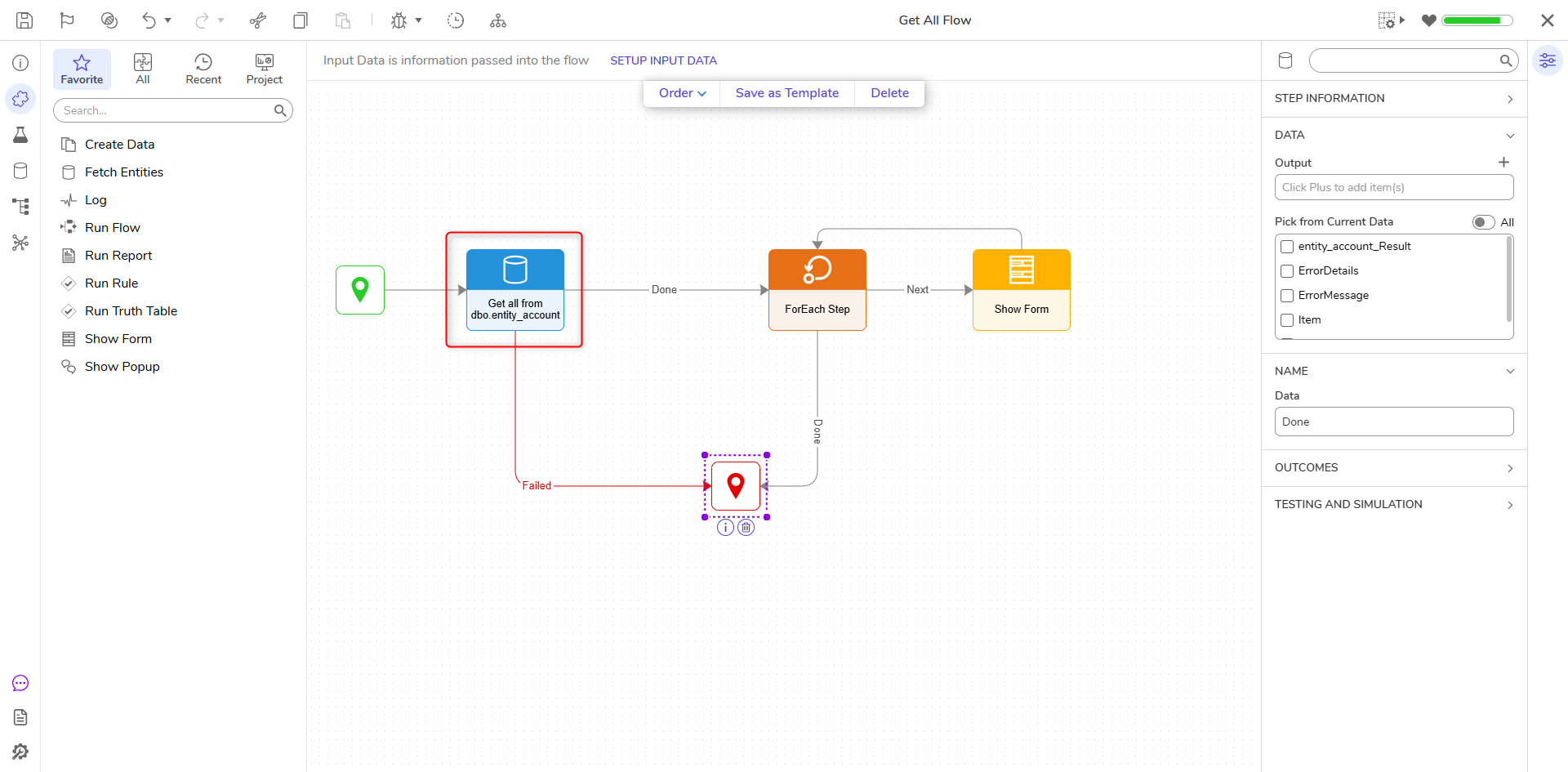Open the tree structure icon in sidebar
This screenshot has height=772, width=1568.
(x=20, y=207)
